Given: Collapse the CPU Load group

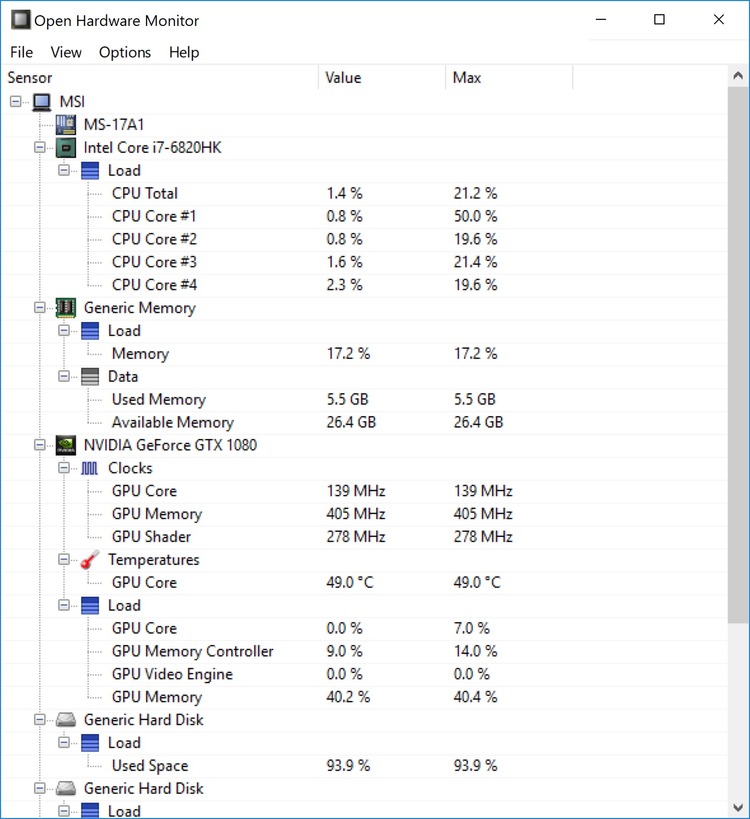Looking at the screenshot, I should (x=64, y=170).
